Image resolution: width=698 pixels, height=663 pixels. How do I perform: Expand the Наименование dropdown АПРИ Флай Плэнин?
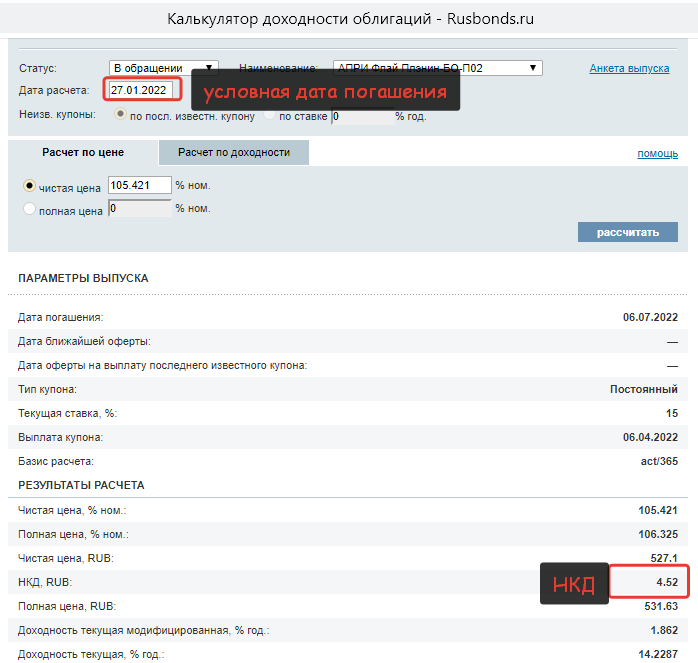point(437,68)
